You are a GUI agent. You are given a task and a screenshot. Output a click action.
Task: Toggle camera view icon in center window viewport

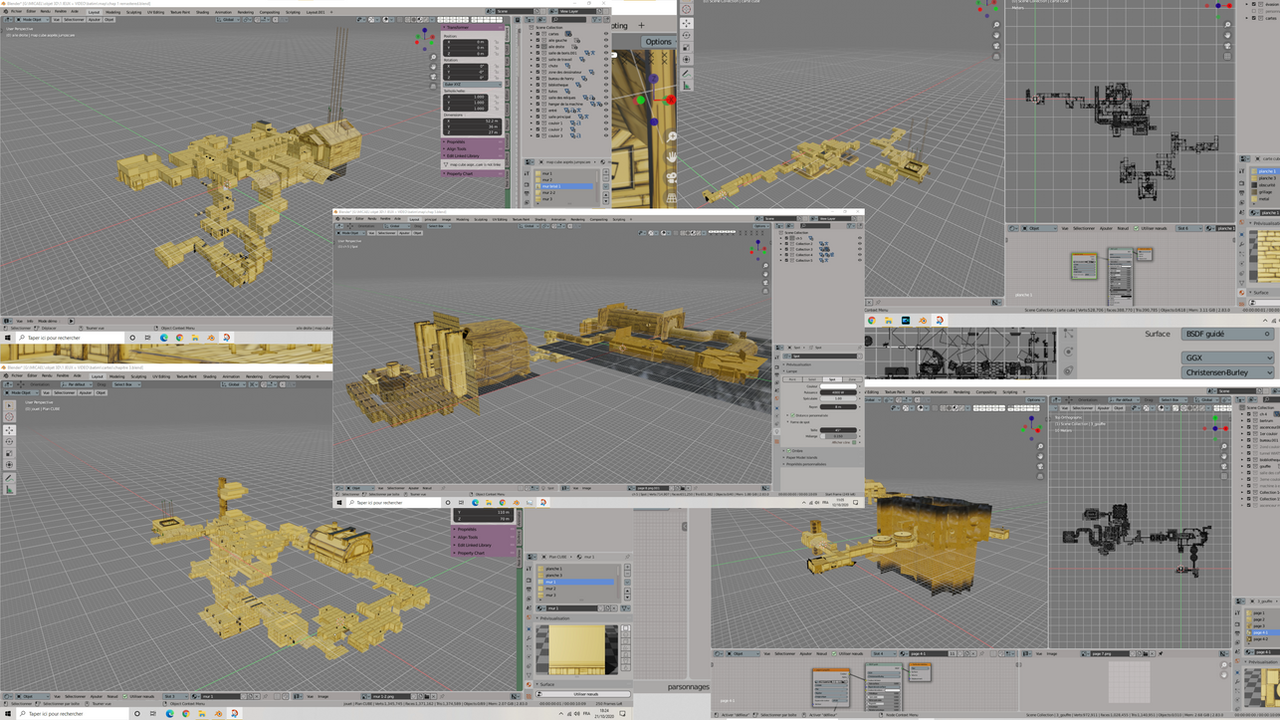point(765,282)
